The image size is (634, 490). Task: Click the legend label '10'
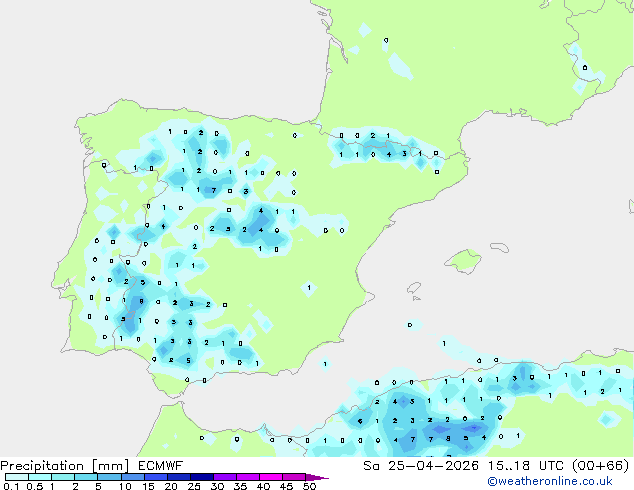[x=125, y=486]
